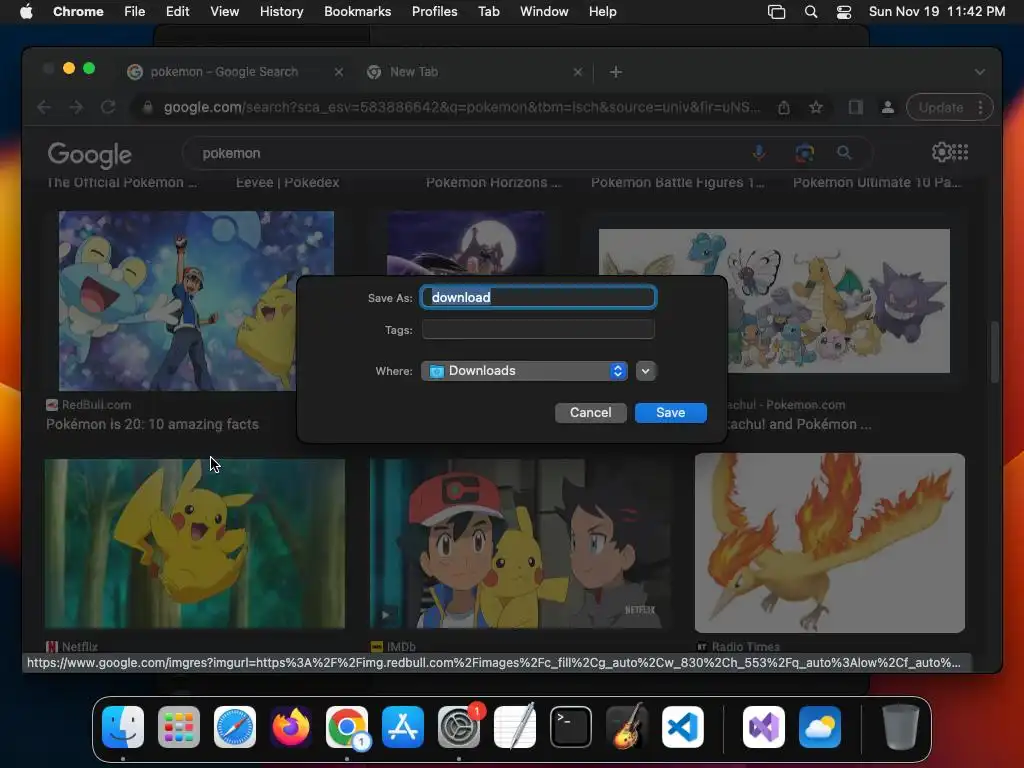The width and height of the screenshot is (1024, 768).
Task: Open the Profiles menu
Action: pos(434,12)
